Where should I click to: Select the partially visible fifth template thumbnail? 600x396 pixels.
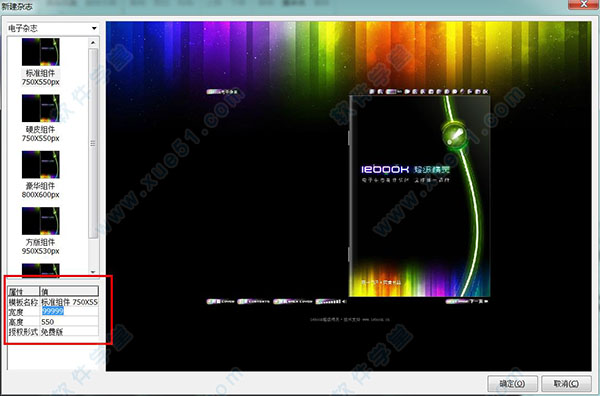click(41, 269)
